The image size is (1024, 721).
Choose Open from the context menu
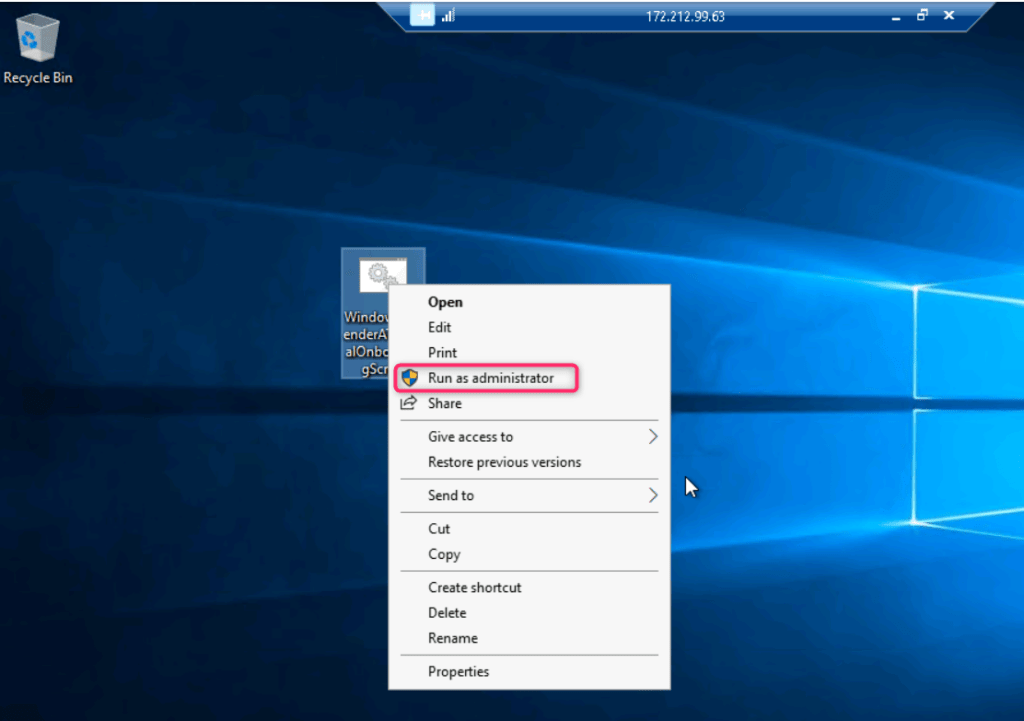pos(445,302)
